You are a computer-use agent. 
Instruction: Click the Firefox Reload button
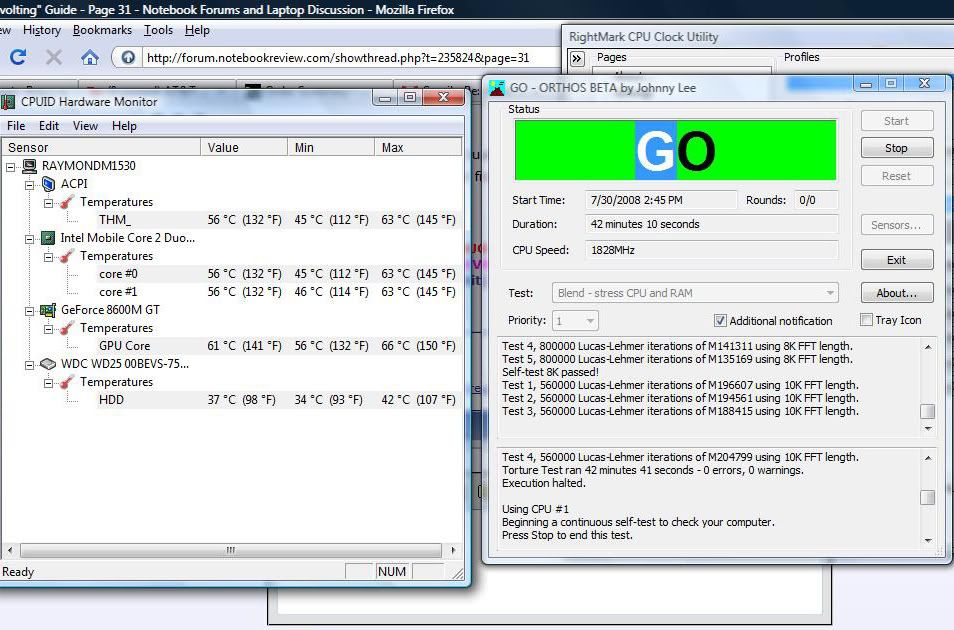click(18, 57)
